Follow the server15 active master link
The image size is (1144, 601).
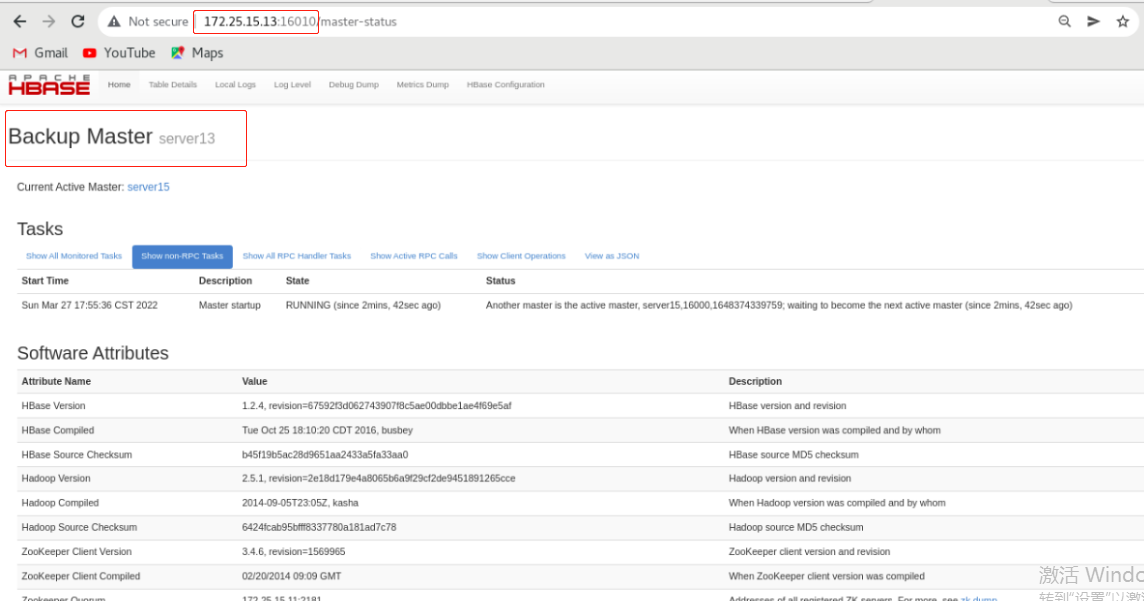(148, 187)
